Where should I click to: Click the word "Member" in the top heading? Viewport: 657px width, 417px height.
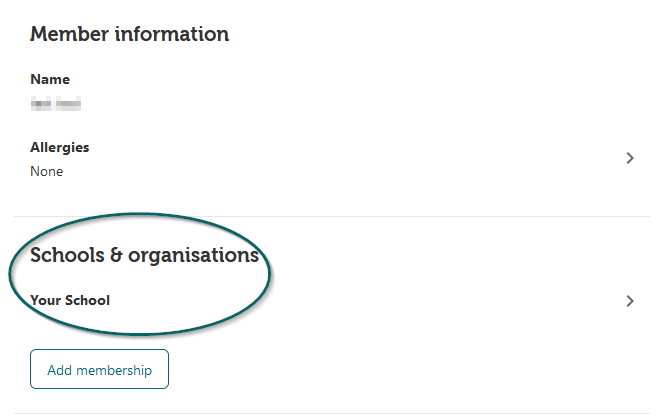tap(69, 34)
